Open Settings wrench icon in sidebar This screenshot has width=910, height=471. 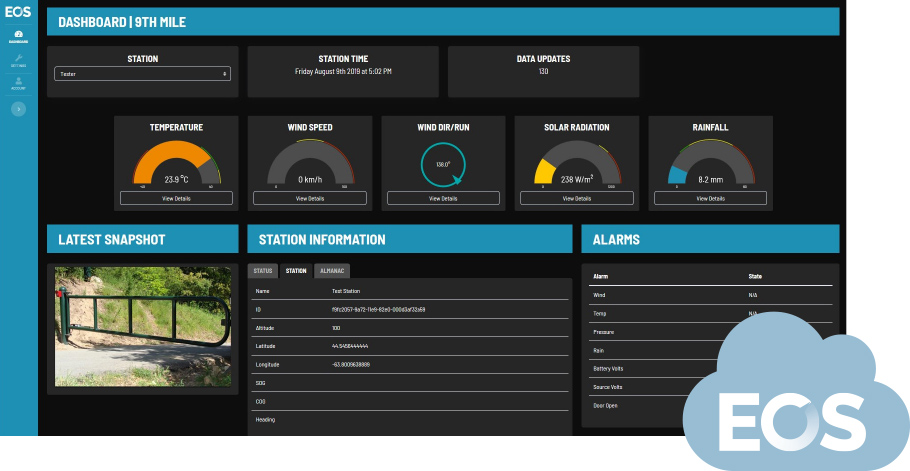pyautogui.click(x=19, y=61)
